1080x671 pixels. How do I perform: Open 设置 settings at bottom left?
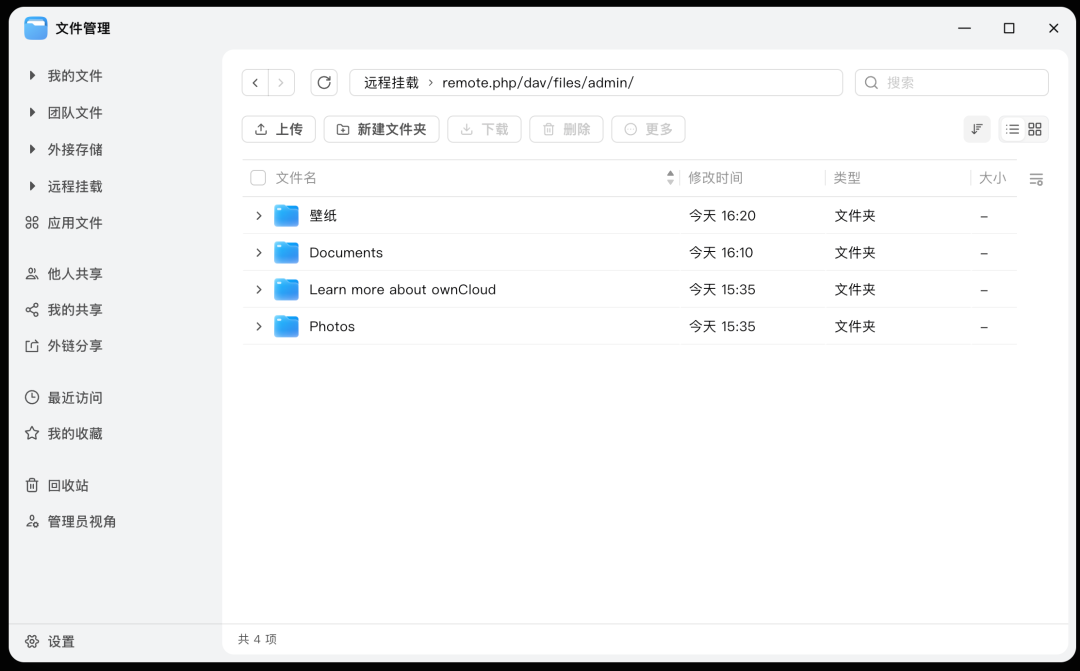point(50,641)
